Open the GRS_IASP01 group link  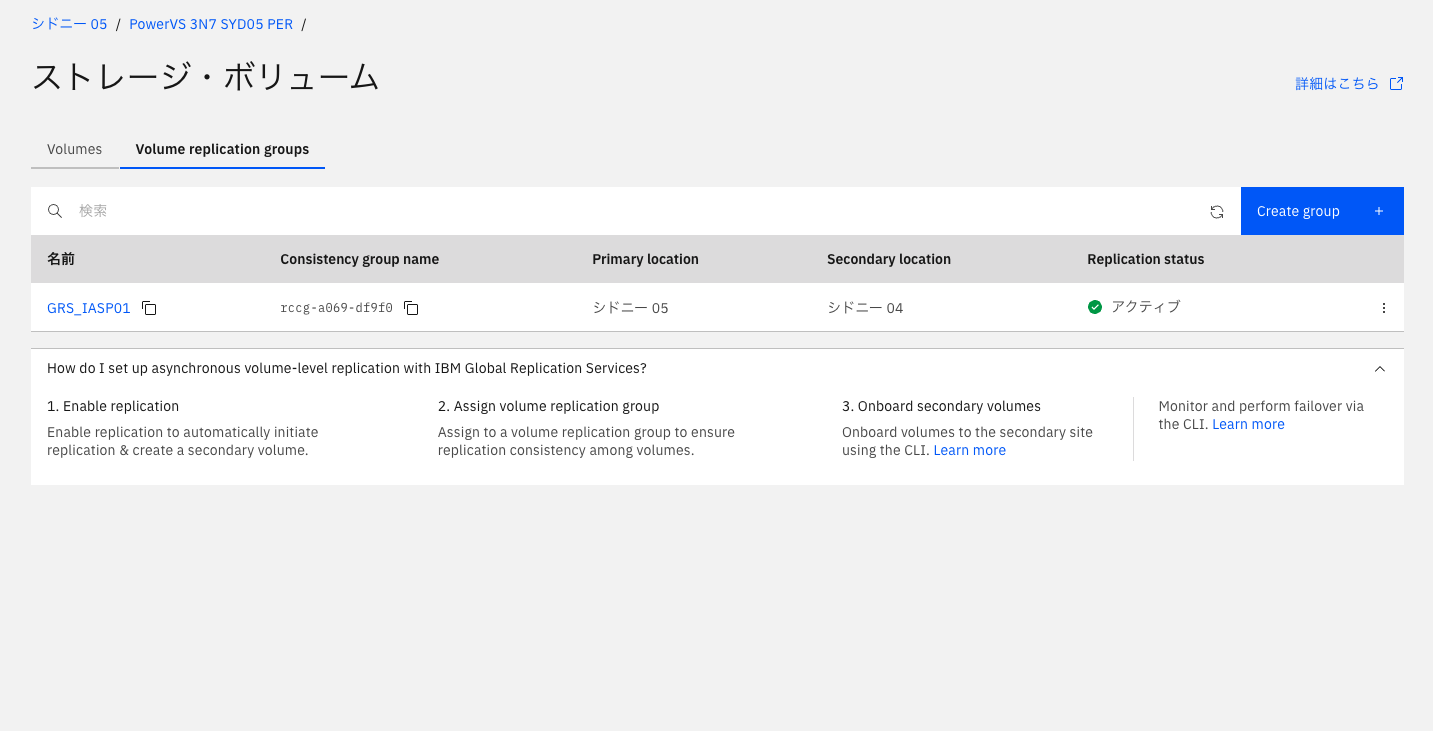[x=88, y=308]
